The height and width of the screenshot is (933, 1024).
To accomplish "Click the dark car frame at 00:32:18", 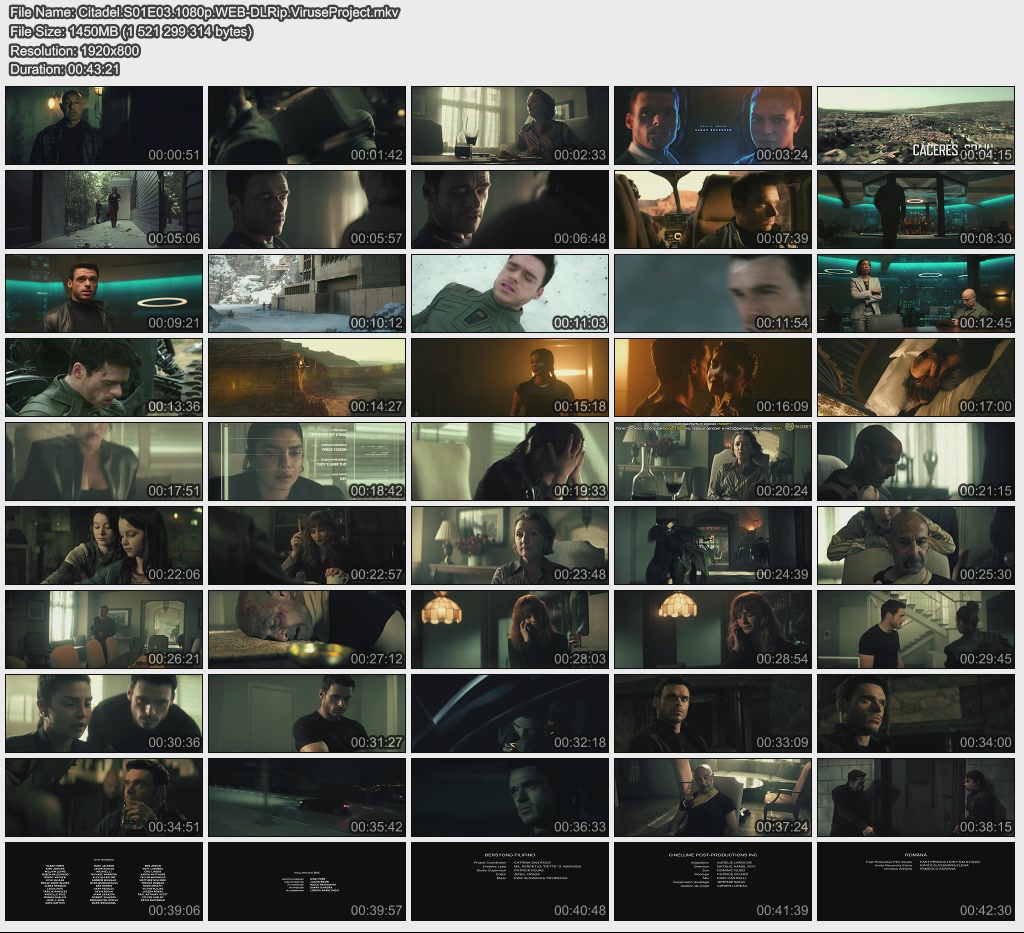I will (510, 714).
